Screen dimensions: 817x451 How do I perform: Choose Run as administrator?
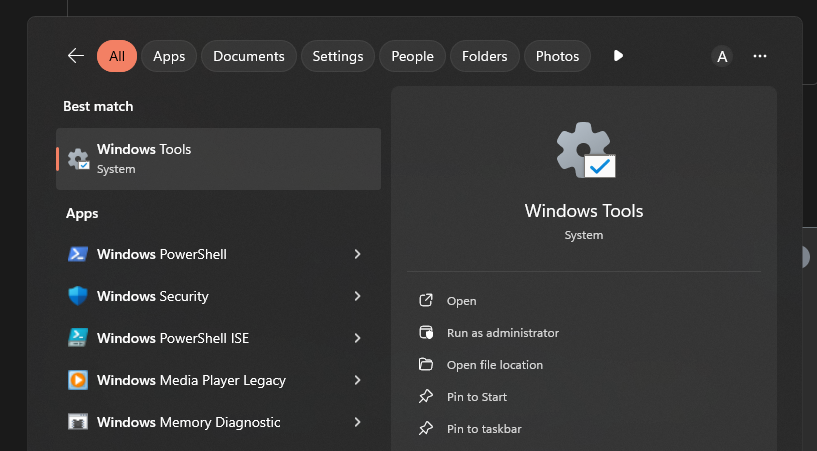coord(503,333)
